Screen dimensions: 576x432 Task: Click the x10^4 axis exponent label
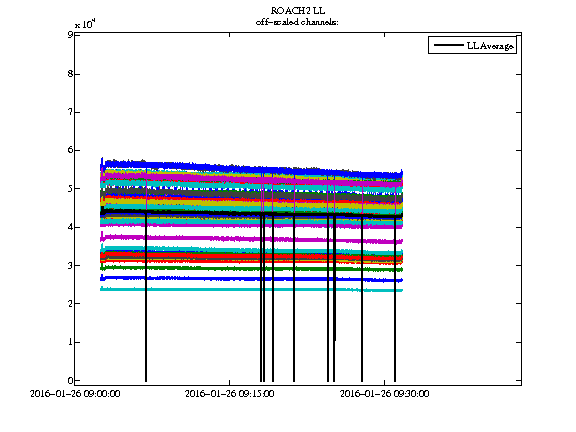(x=85, y=24)
